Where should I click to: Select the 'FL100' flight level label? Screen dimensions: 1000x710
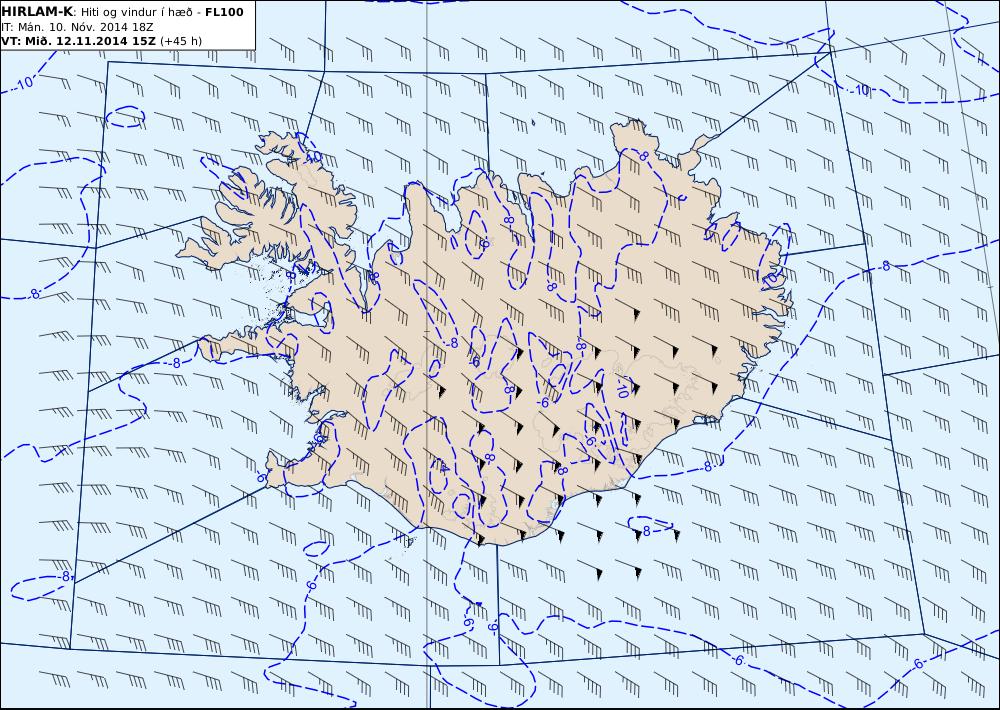click(224, 12)
